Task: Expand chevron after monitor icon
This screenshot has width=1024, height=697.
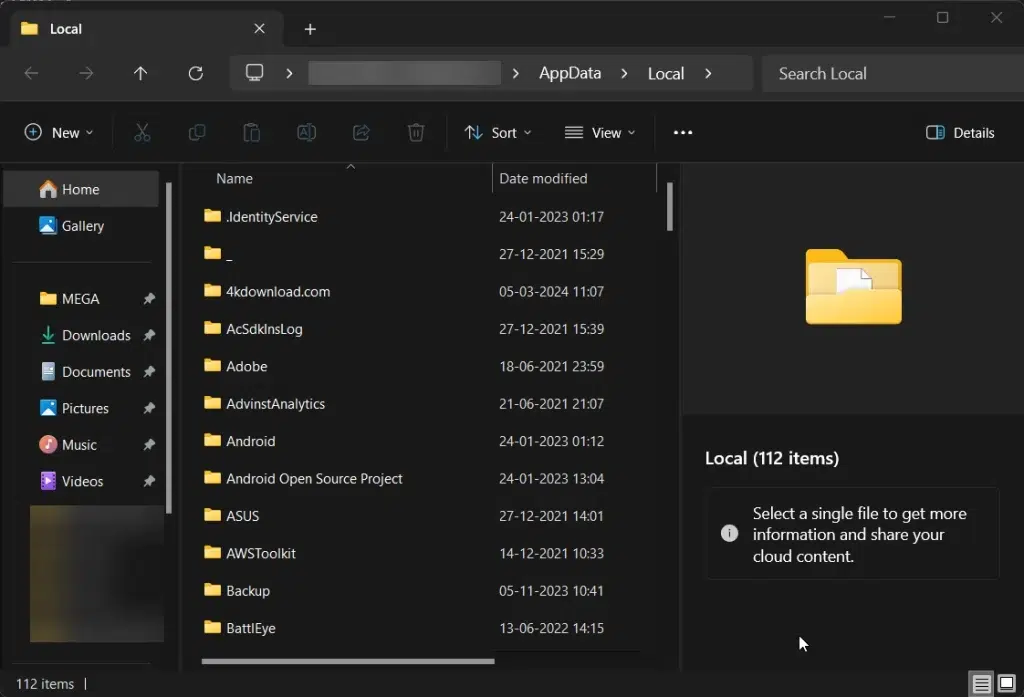Action: (289, 73)
